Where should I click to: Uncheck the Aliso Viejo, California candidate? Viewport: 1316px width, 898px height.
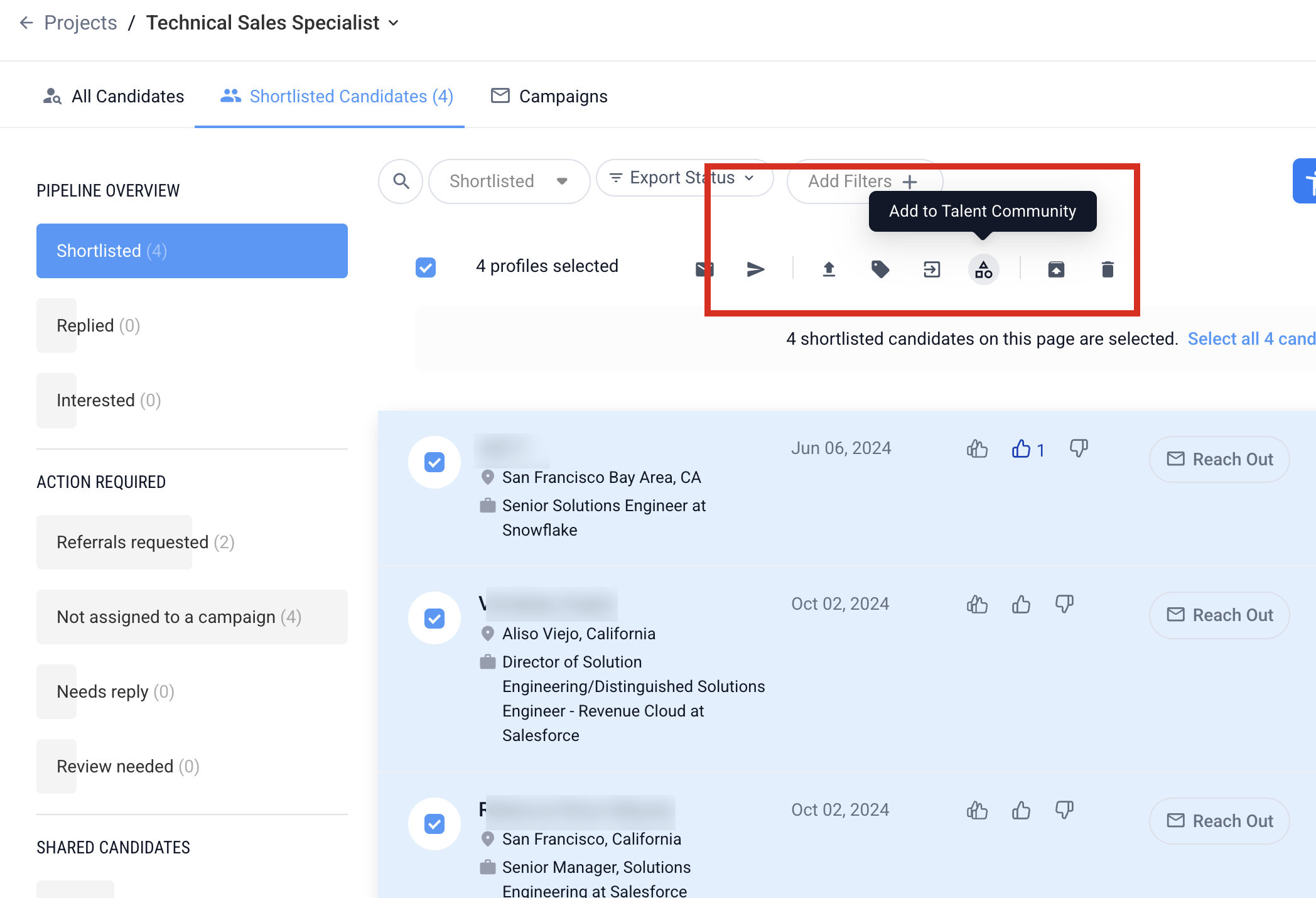[434, 619]
